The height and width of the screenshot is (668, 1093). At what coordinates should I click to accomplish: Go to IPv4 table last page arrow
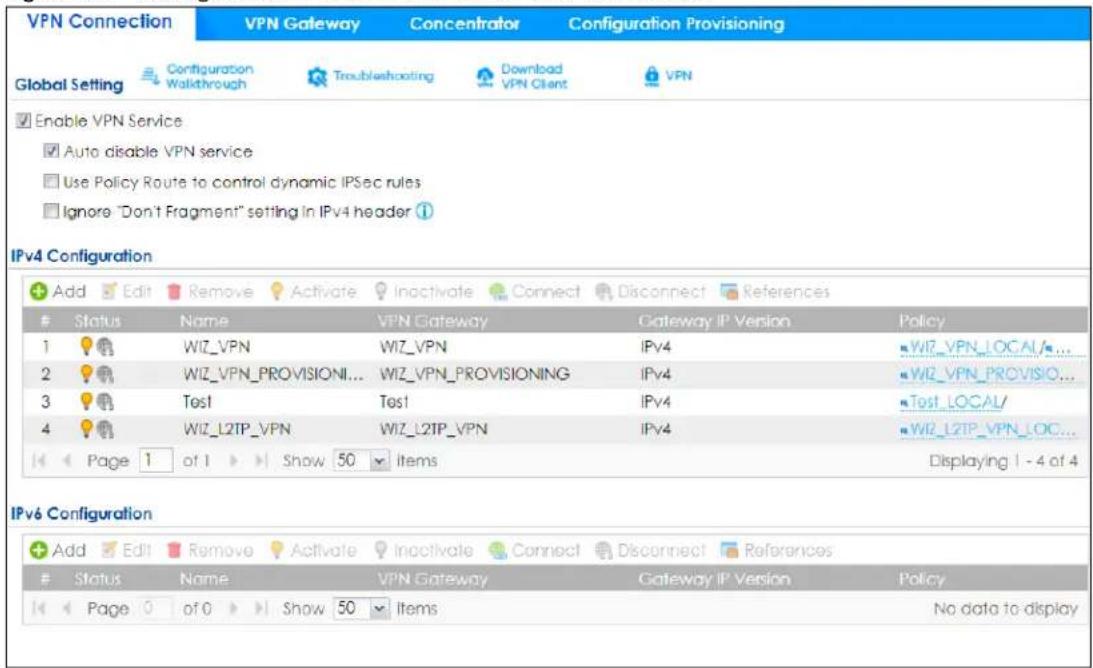coord(261,461)
